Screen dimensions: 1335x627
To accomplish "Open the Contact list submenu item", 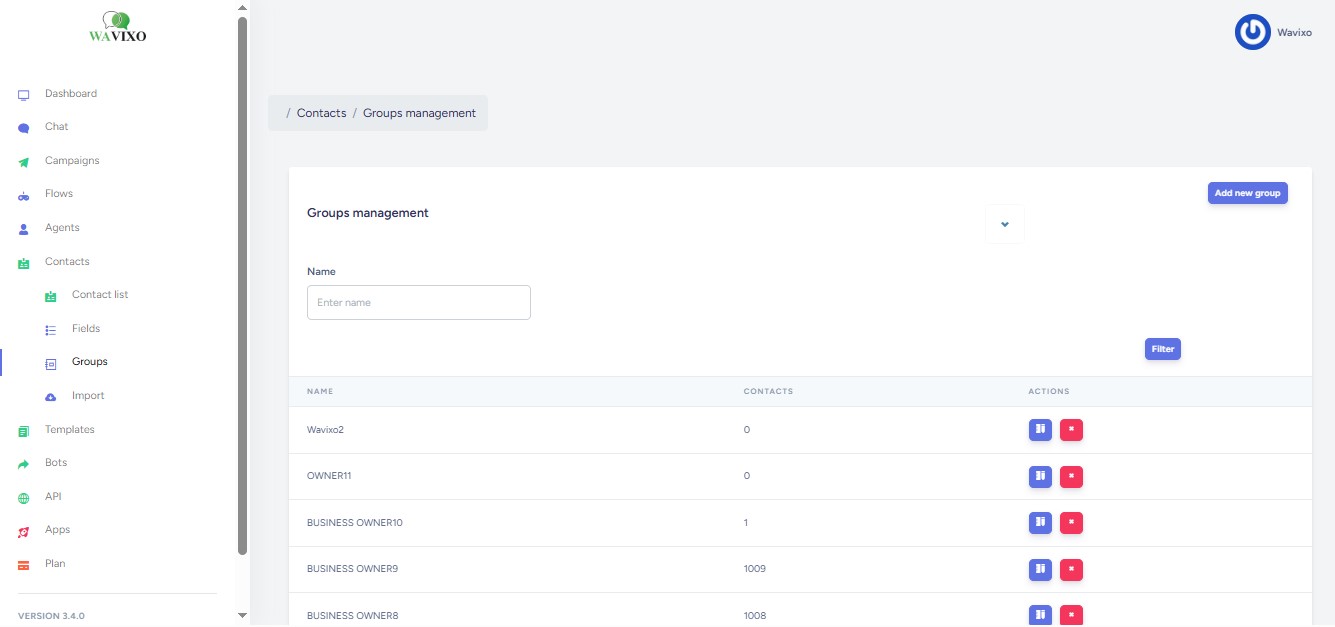I will point(100,295).
